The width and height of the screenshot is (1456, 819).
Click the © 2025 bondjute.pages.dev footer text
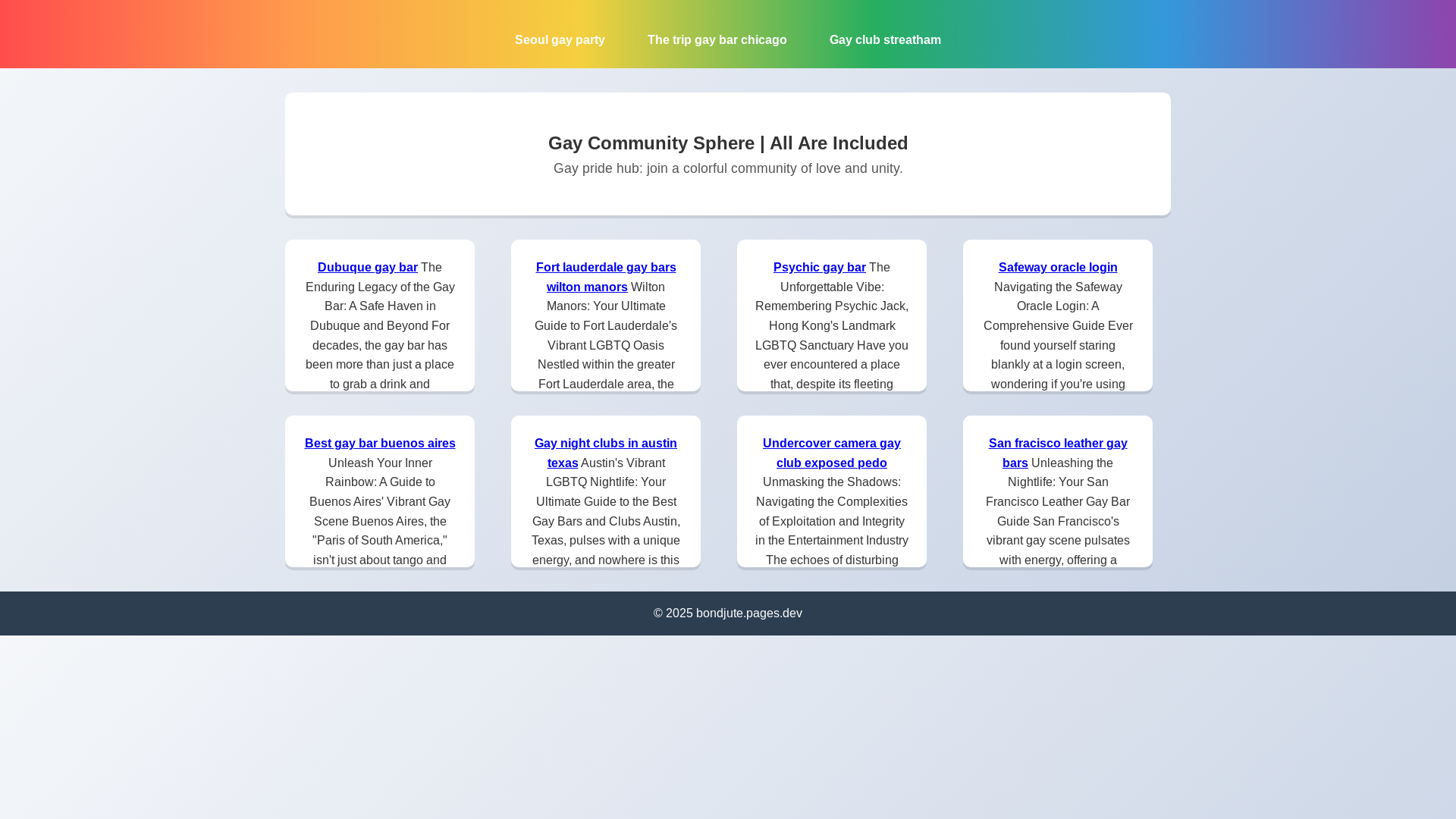click(728, 613)
